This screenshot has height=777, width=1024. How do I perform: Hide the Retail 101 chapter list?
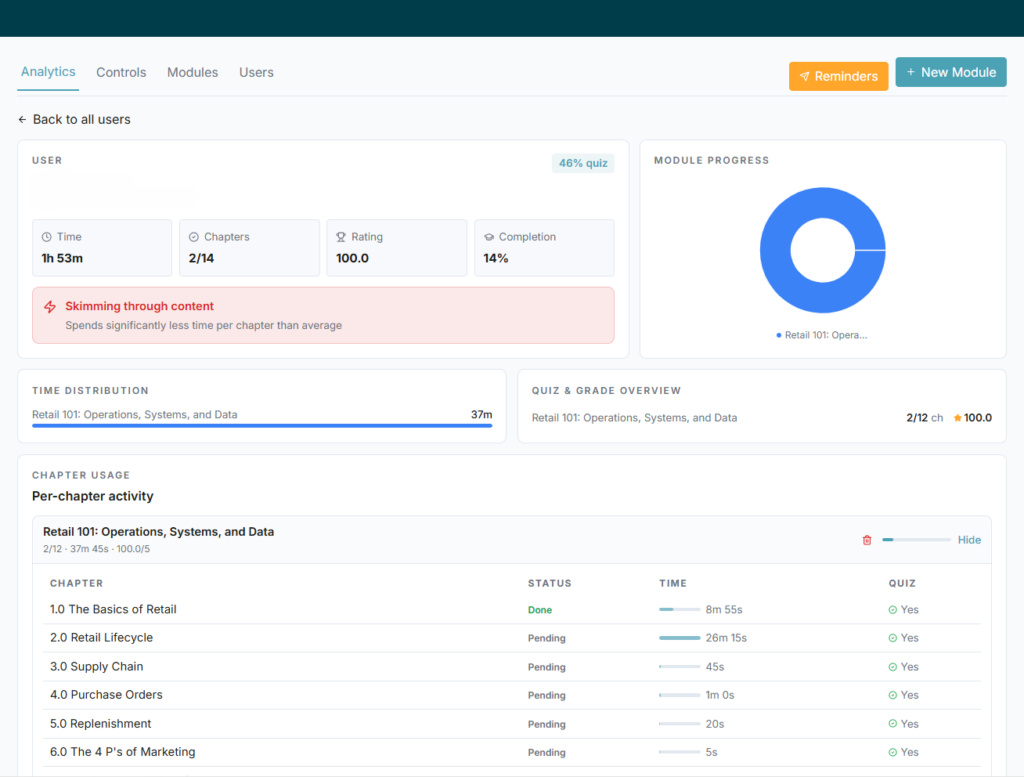pos(969,540)
